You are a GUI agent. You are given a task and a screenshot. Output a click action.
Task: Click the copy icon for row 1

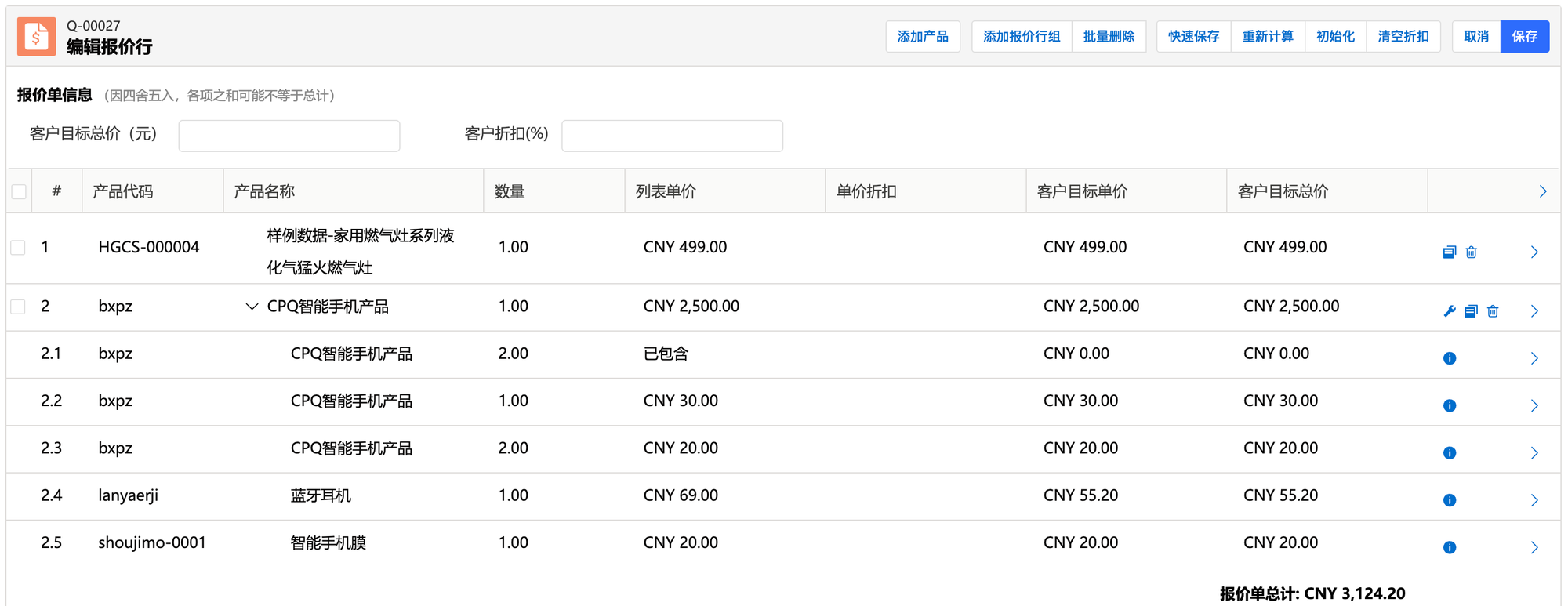[x=1449, y=252]
